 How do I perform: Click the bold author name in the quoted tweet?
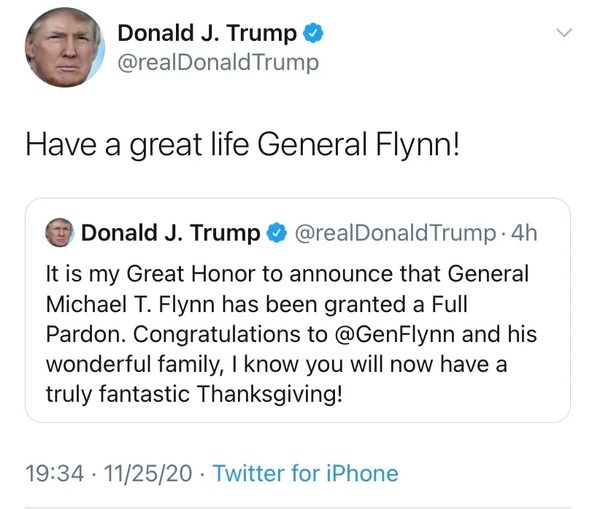click(170, 234)
